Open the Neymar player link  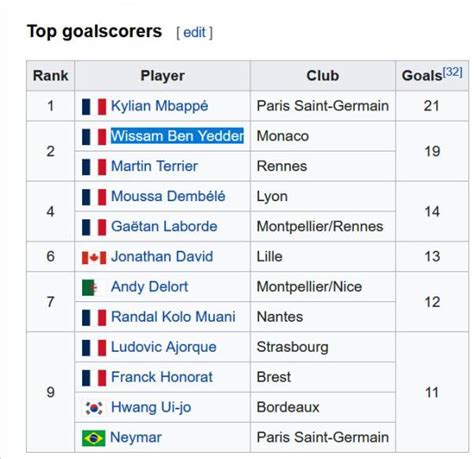(136, 438)
